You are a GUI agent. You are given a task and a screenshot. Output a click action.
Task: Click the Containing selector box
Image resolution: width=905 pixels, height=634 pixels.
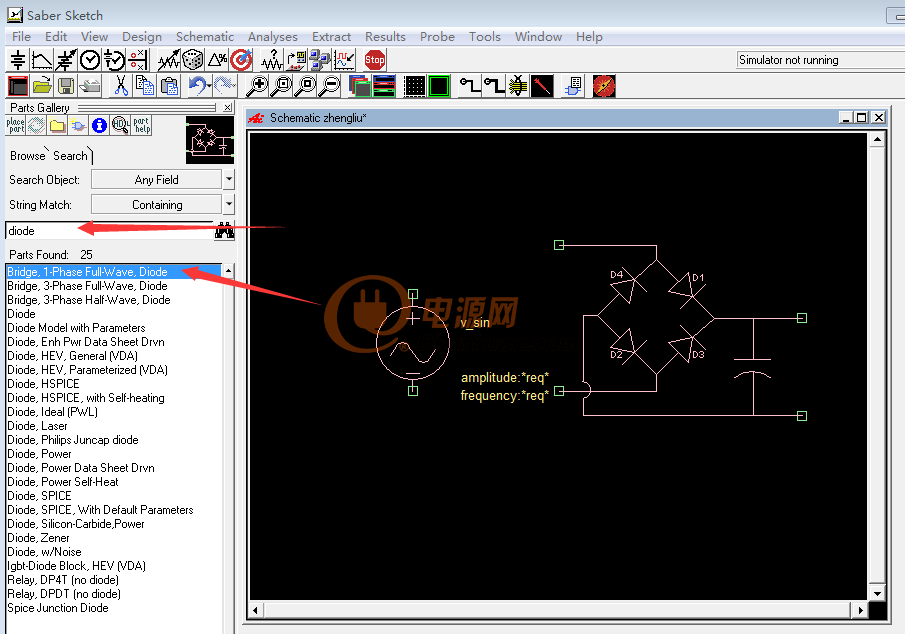(156, 204)
